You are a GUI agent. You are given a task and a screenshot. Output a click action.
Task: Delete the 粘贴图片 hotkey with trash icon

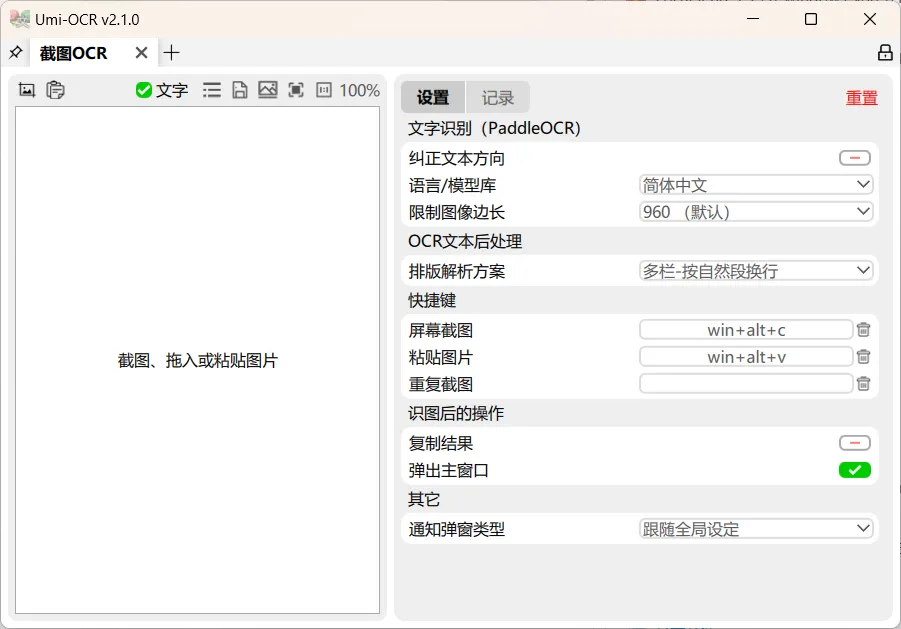pyautogui.click(x=863, y=357)
